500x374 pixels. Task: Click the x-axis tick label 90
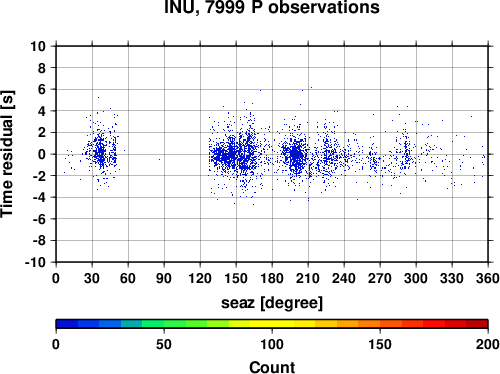click(164, 278)
